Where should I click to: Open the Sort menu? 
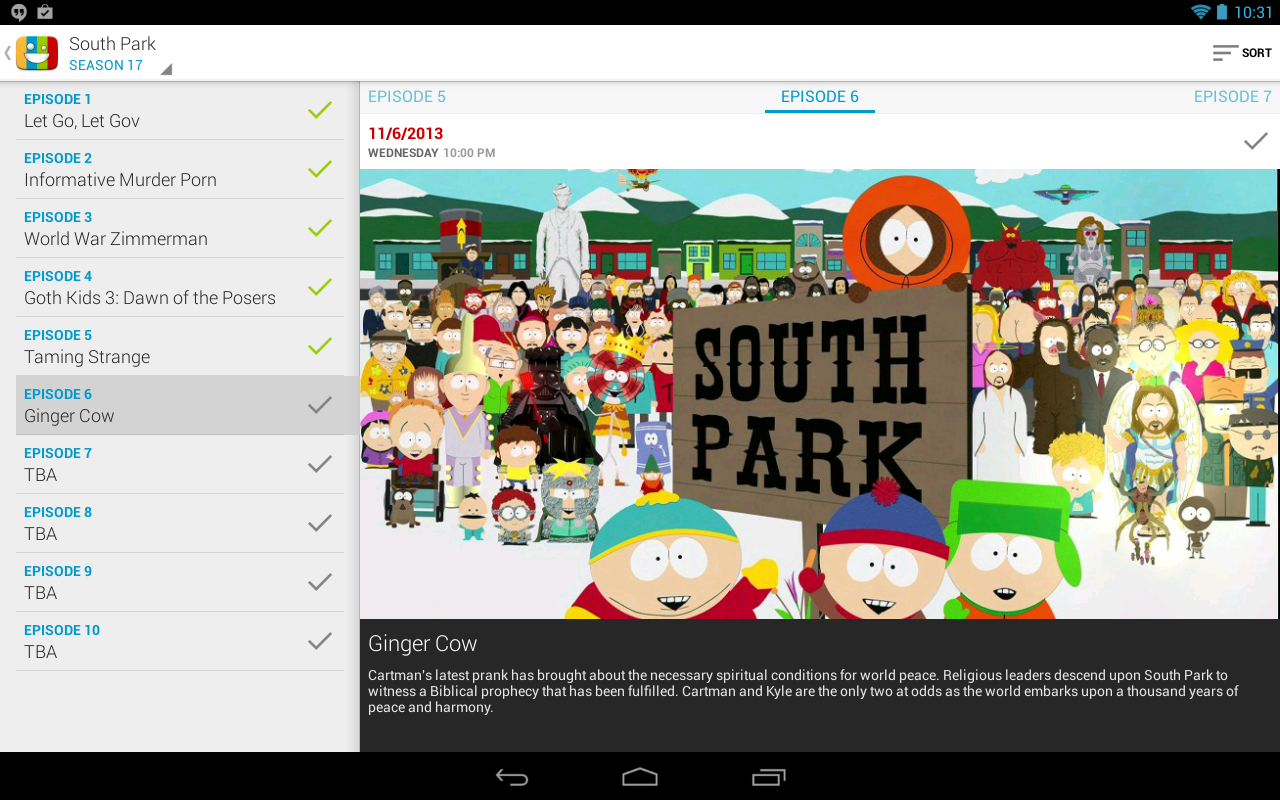pos(1242,53)
